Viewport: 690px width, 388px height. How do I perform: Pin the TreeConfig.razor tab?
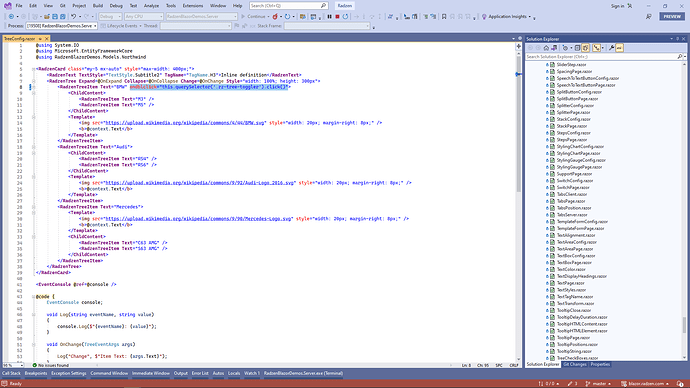coord(40,39)
